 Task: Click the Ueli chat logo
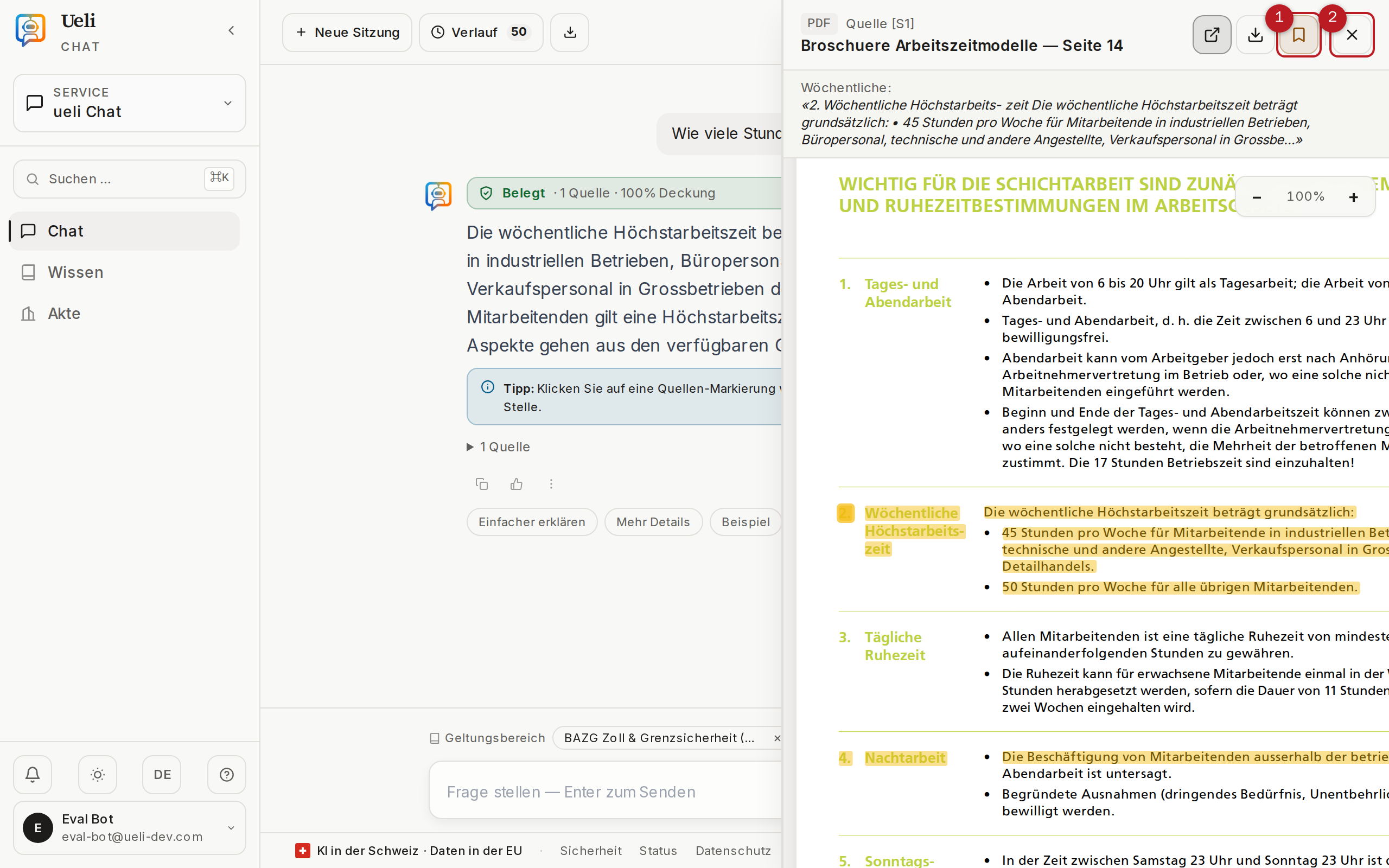[30, 30]
